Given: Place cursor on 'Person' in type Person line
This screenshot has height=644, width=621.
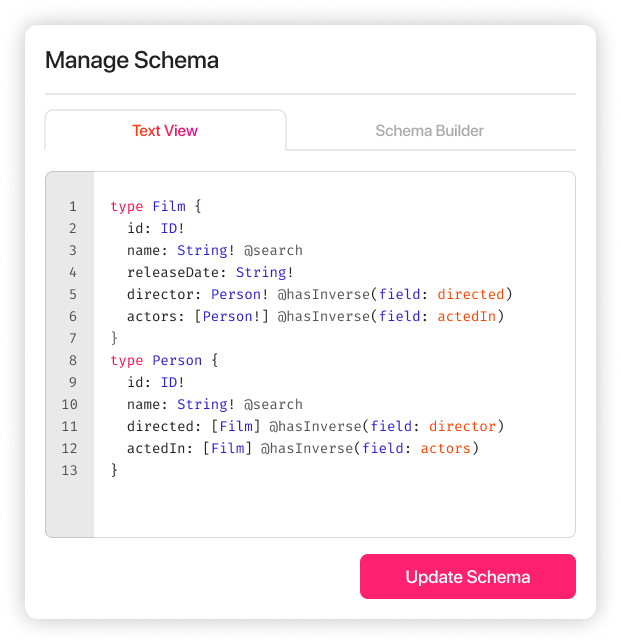Looking at the screenshot, I should click(x=177, y=360).
